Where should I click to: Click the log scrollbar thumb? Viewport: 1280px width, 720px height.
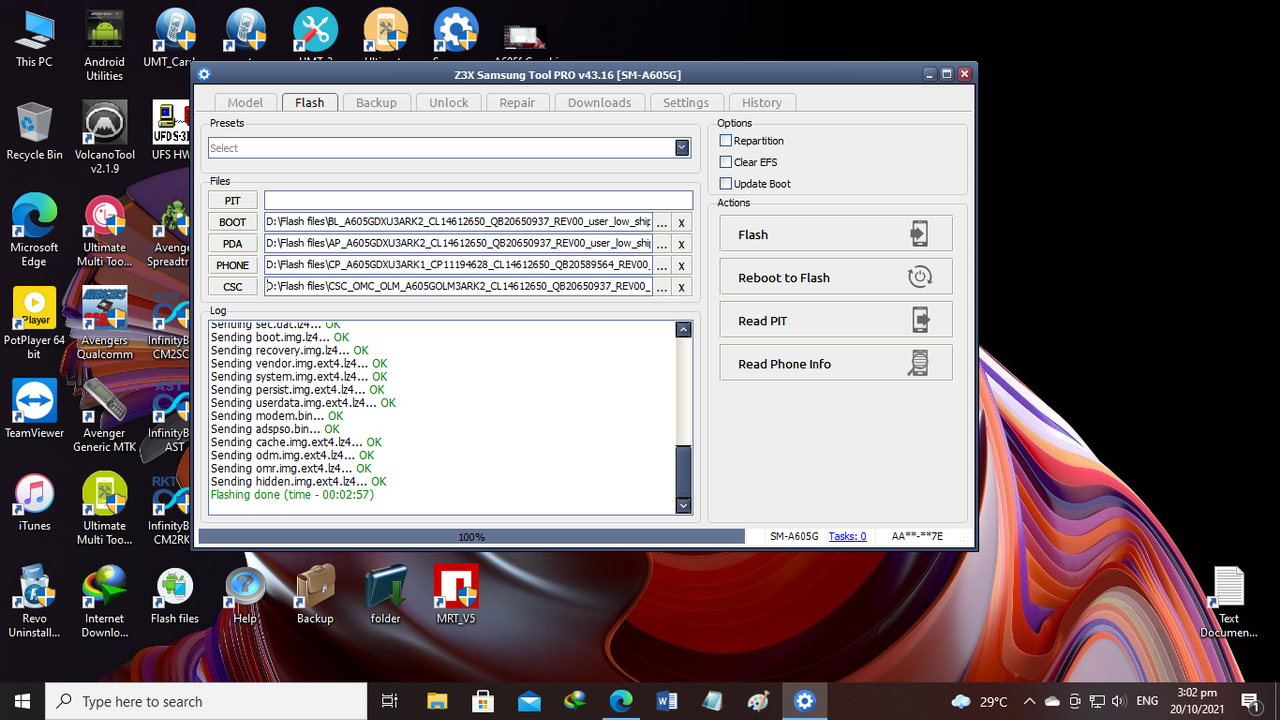pyautogui.click(x=684, y=471)
